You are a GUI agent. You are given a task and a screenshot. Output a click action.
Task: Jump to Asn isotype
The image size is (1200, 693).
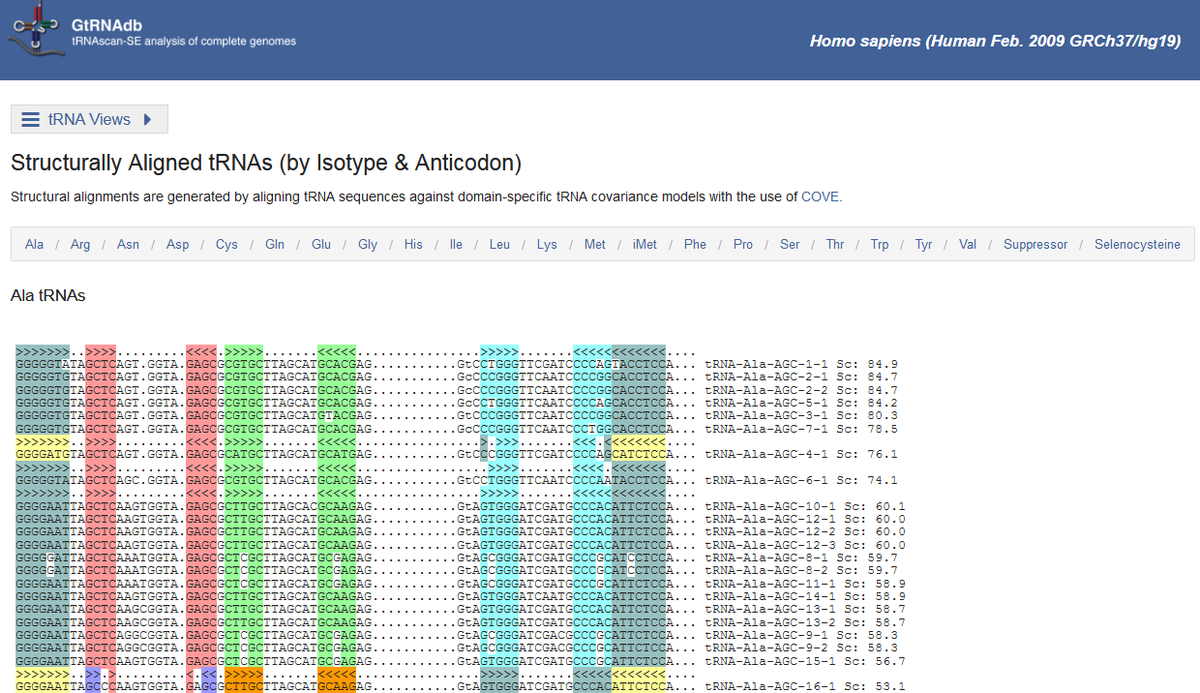(128, 244)
